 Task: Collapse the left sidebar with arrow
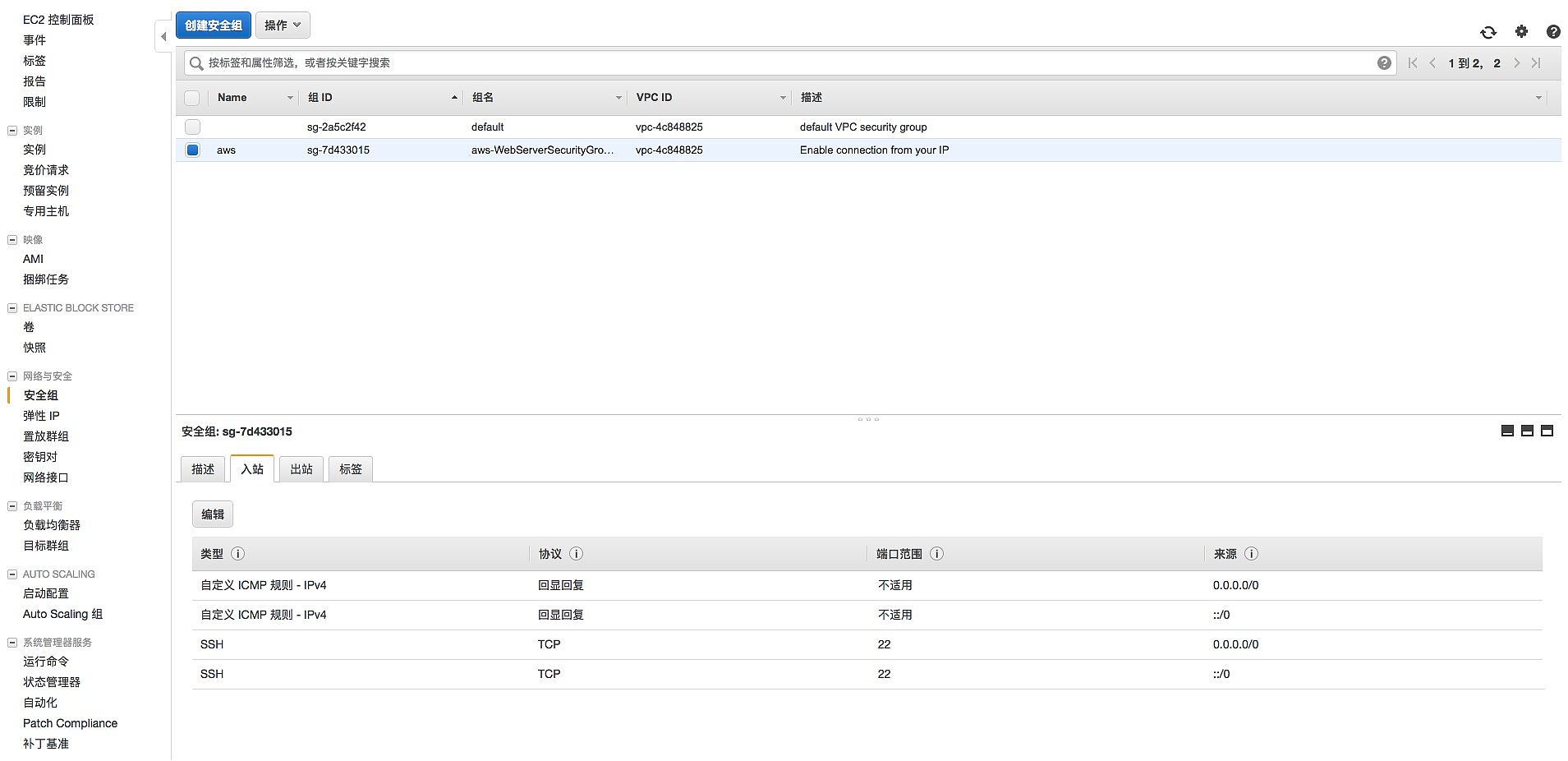tap(163, 36)
